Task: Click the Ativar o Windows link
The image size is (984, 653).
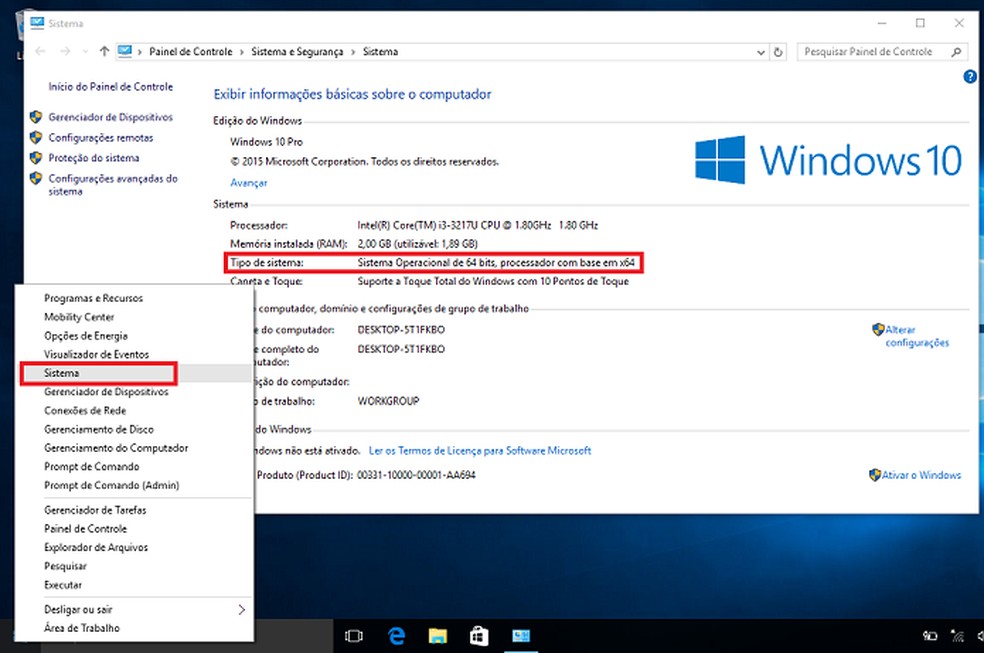Action: click(x=921, y=475)
